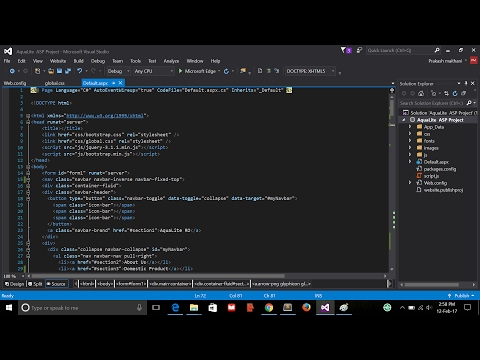The height and width of the screenshot is (360, 480).
Task: Open DOCTYPE: XHTML5 dropdown
Action: (x=310, y=71)
